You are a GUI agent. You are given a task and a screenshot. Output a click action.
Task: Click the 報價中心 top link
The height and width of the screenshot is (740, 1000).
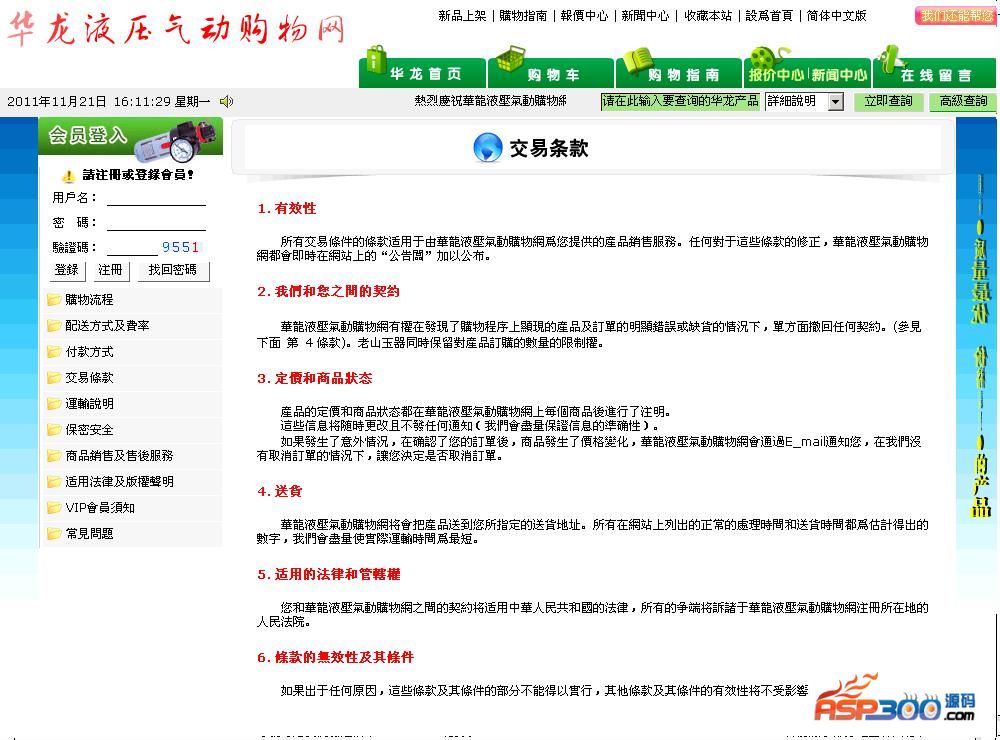[584, 16]
